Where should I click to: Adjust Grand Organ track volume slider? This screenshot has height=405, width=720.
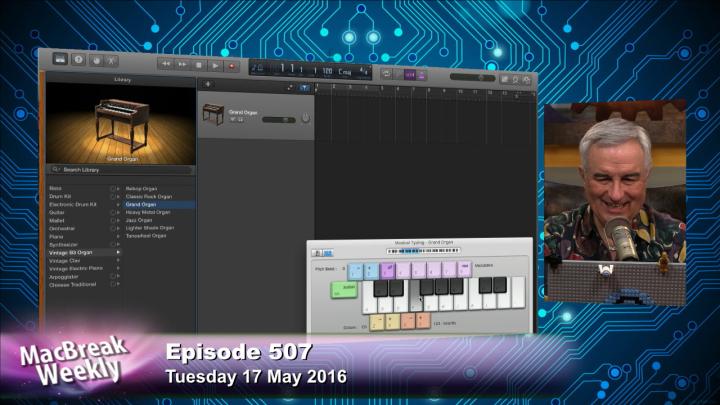point(279,120)
